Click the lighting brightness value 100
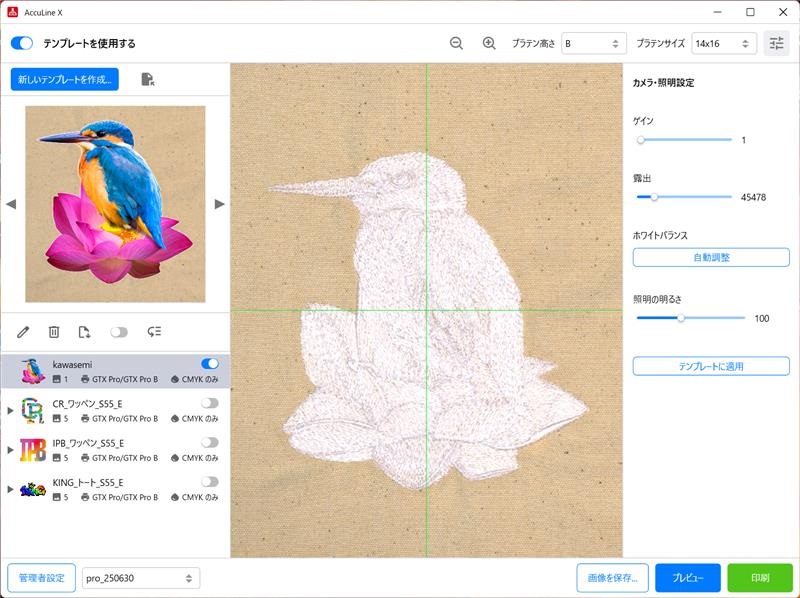Image resolution: width=800 pixels, height=598 pixels. pyautogui.click(x=762, y=318)
